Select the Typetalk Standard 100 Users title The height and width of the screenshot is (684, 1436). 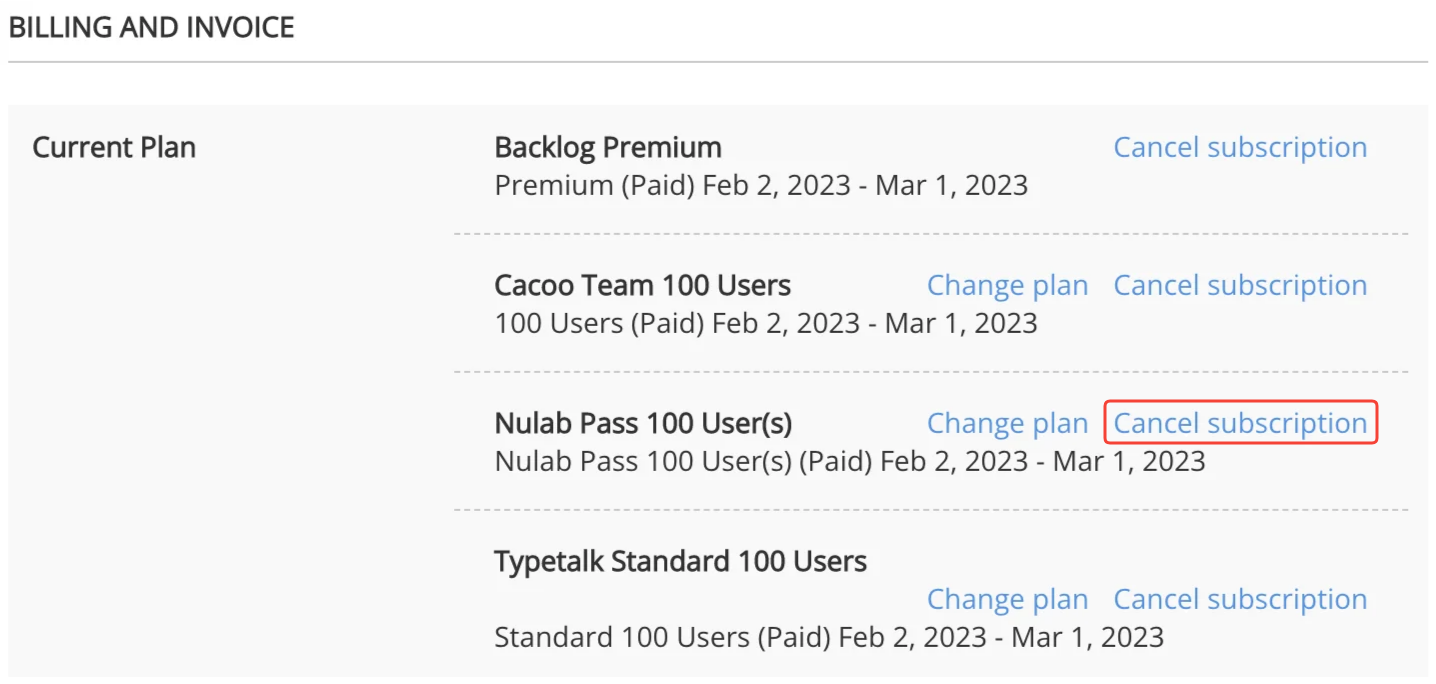680,561
